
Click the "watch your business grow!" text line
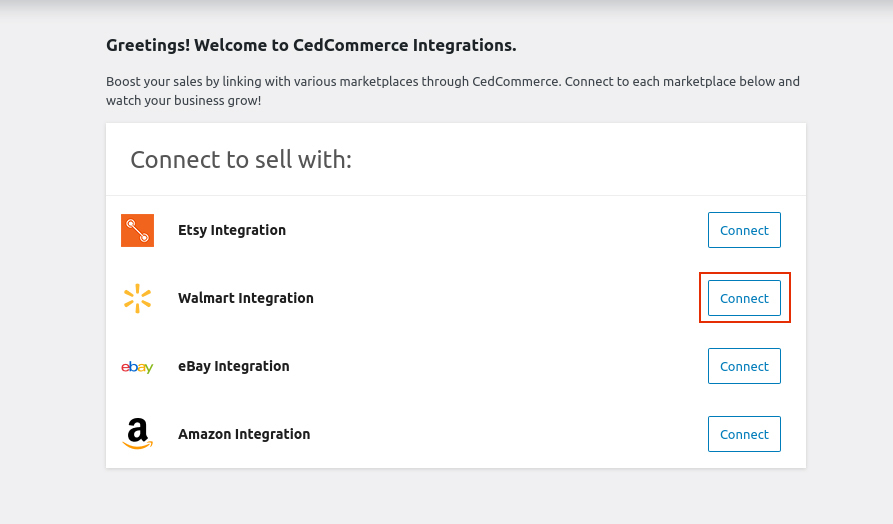pos(183,101)
